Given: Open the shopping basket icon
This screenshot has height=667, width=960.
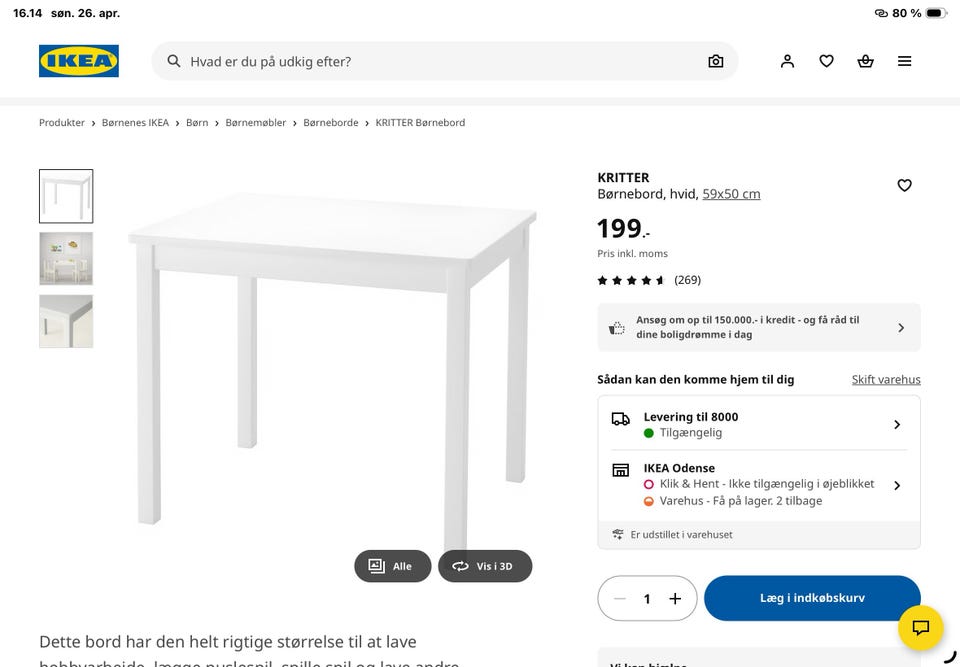Looking at the screenshot, I should tap(865, 61).
